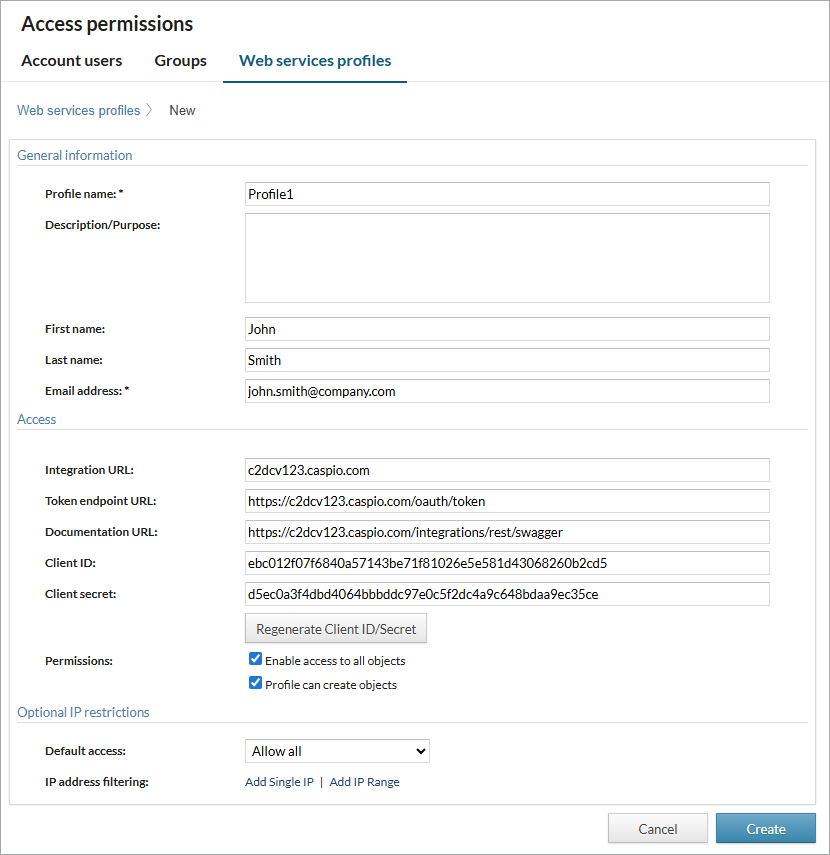The width and height of the screenshot is (830, 855).
Task: Uncheck Enable access to all objects
Action: click(x=255, y=658)
